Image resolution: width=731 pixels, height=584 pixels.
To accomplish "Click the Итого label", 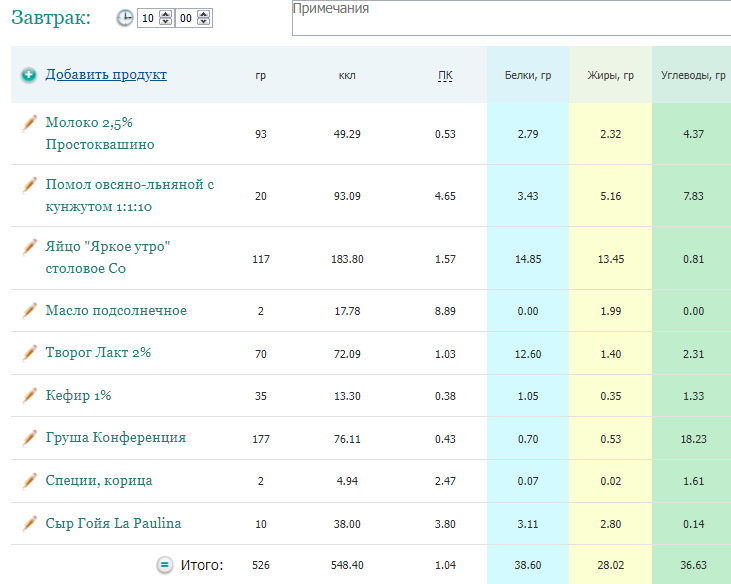I will point(202,565).
